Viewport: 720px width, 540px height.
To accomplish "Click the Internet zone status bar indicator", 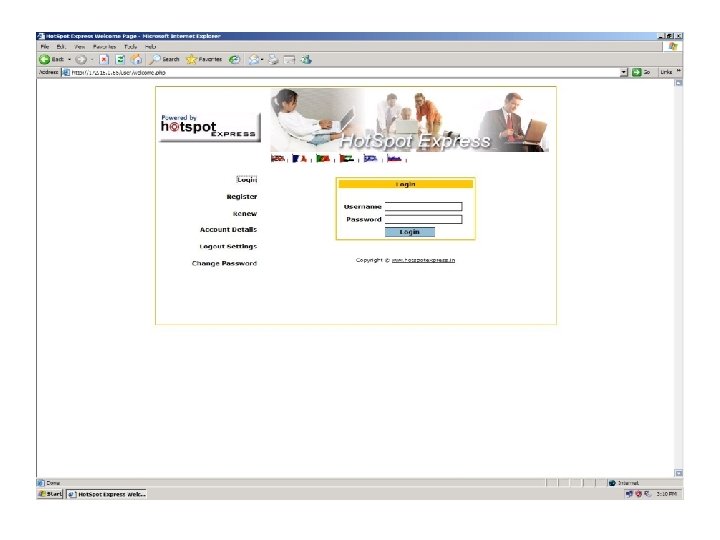I will 624,483.
